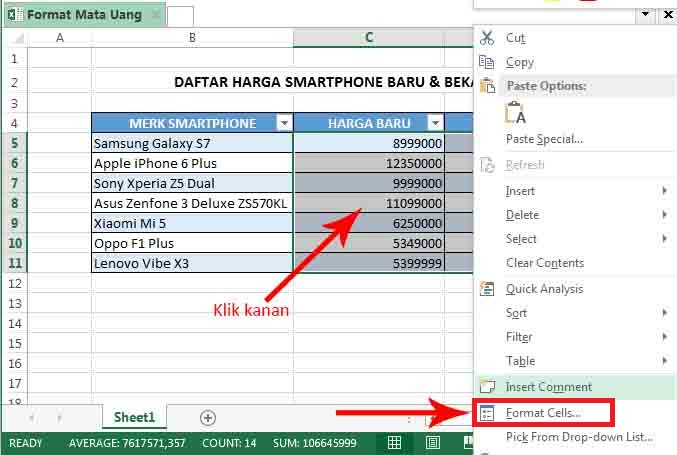
Task: Click the READY status indicator
Action: pos(25,443)
